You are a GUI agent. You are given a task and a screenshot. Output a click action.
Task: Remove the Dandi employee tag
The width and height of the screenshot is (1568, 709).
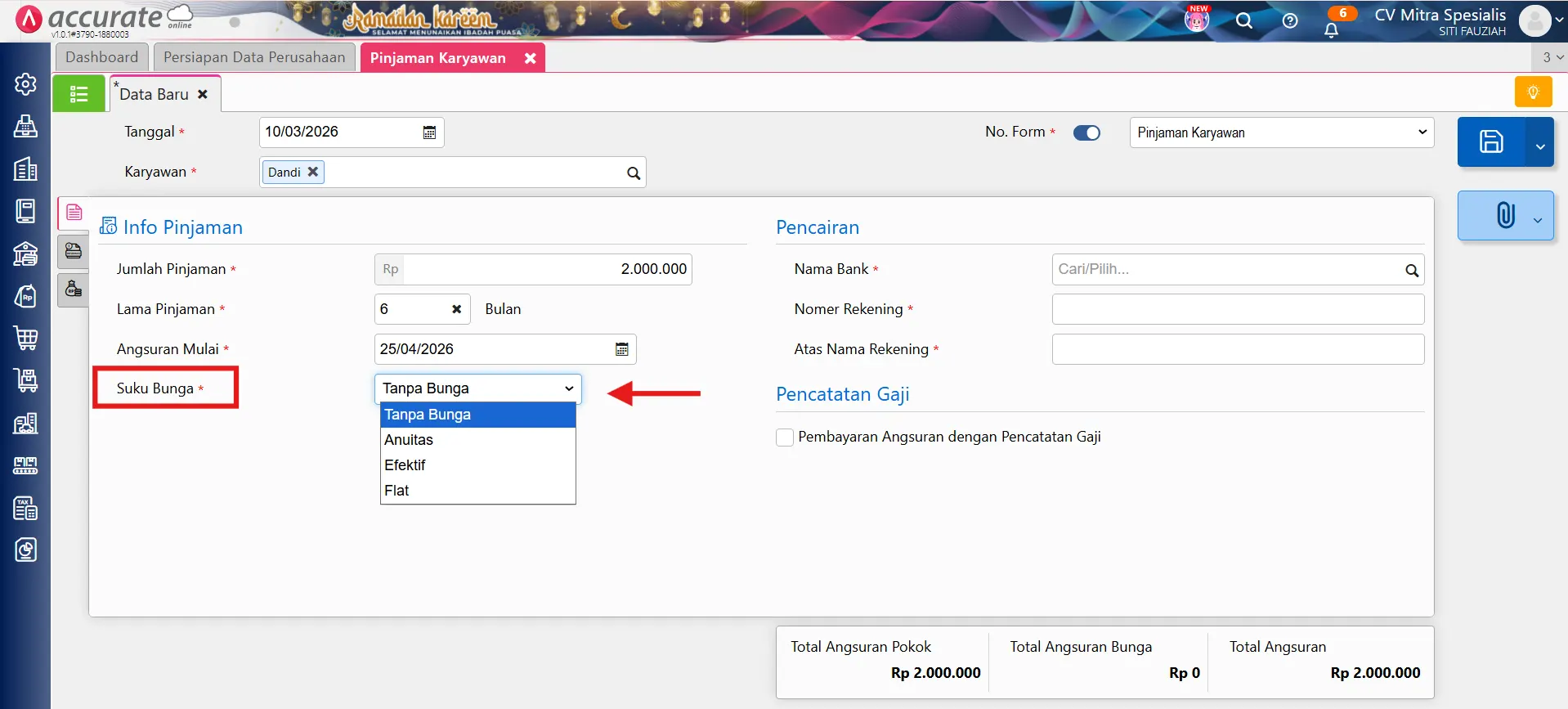pos(312,172)
